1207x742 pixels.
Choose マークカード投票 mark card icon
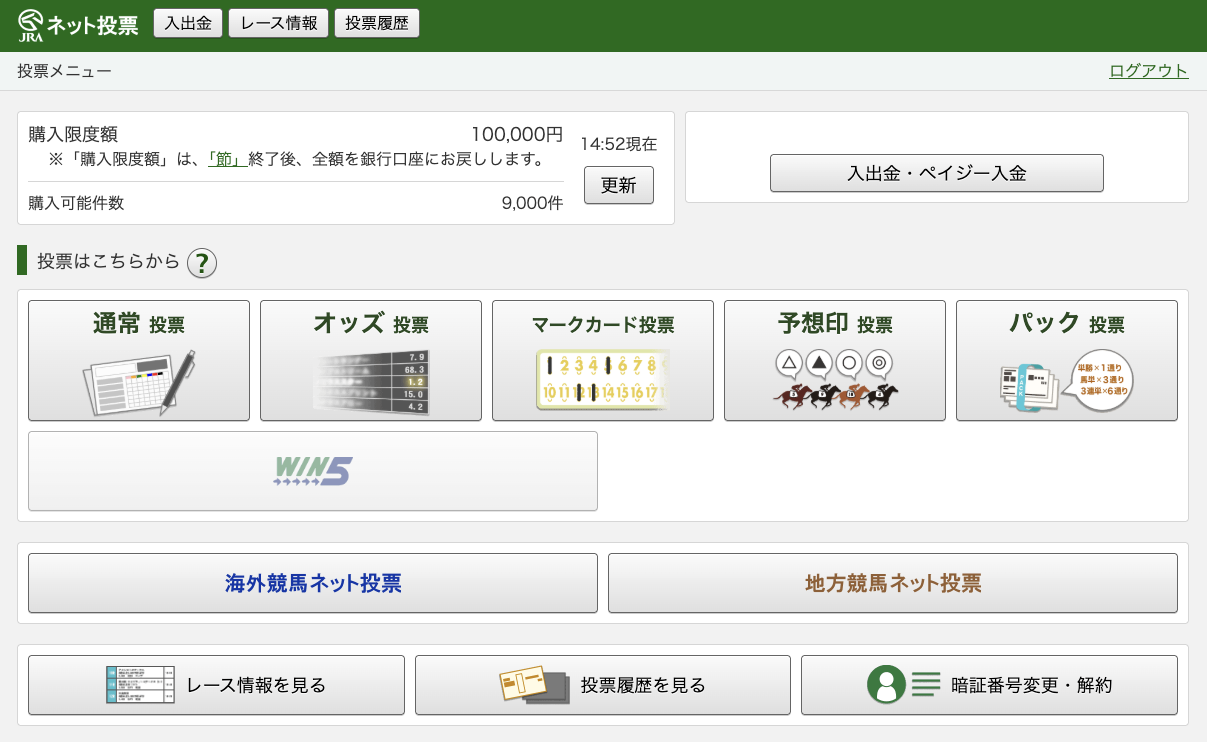[602, 380]
